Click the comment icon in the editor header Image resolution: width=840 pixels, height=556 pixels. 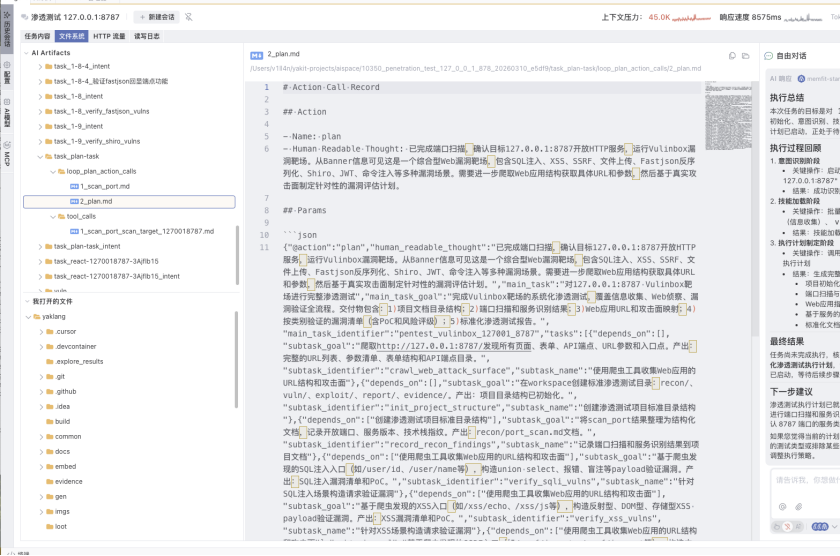click(x=732, y=56)
